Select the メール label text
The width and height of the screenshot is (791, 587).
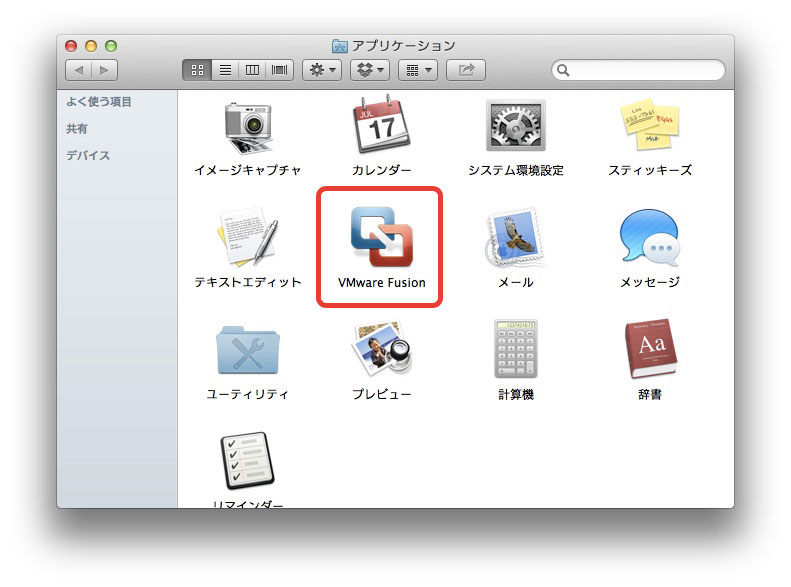tap(516, 282)
